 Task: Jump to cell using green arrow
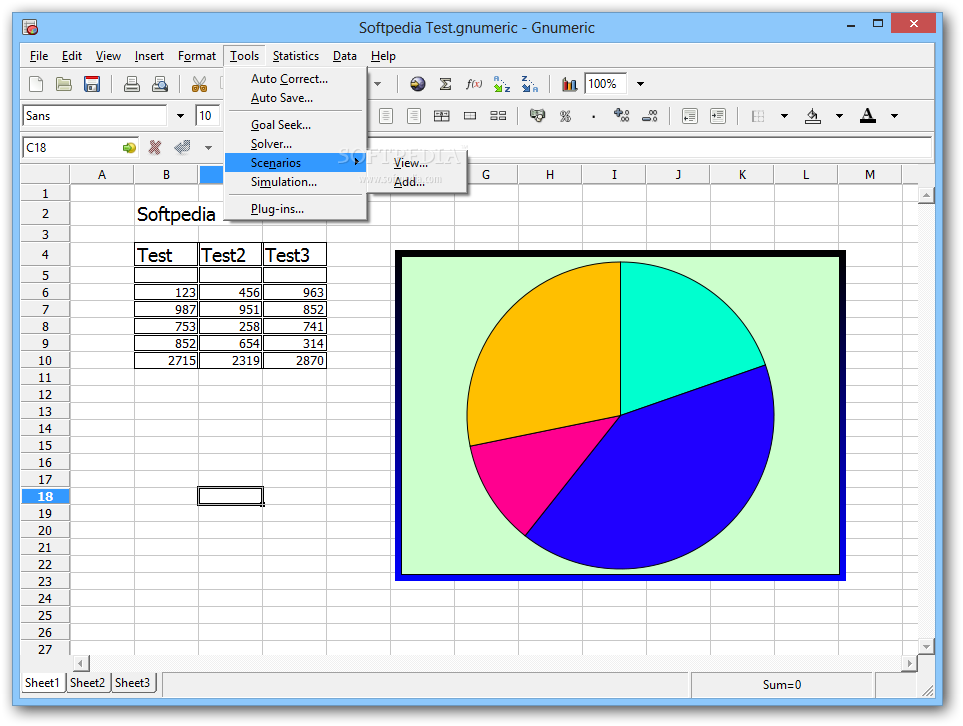pos(129,147)
